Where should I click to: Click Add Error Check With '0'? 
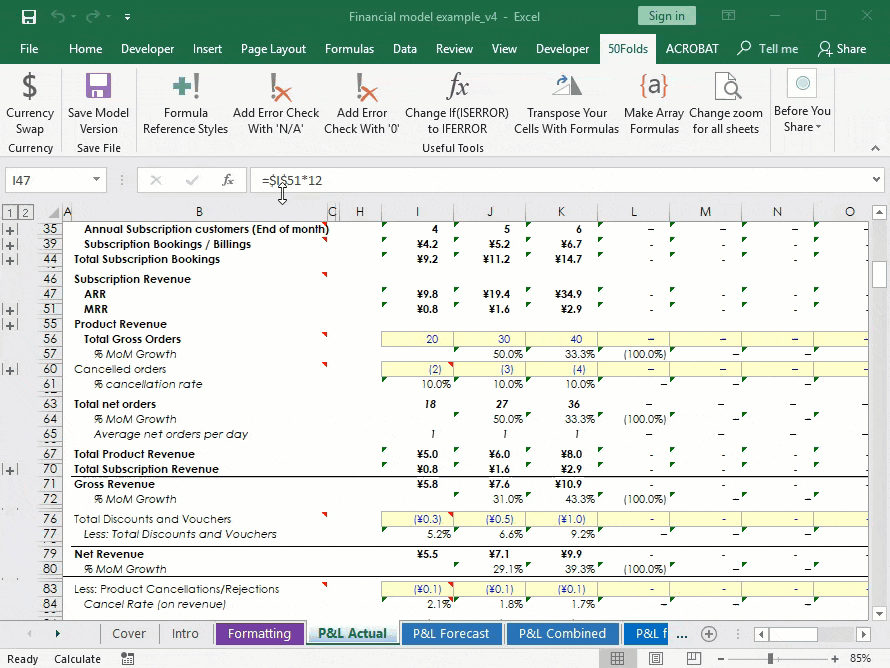(x=362, y=104)
